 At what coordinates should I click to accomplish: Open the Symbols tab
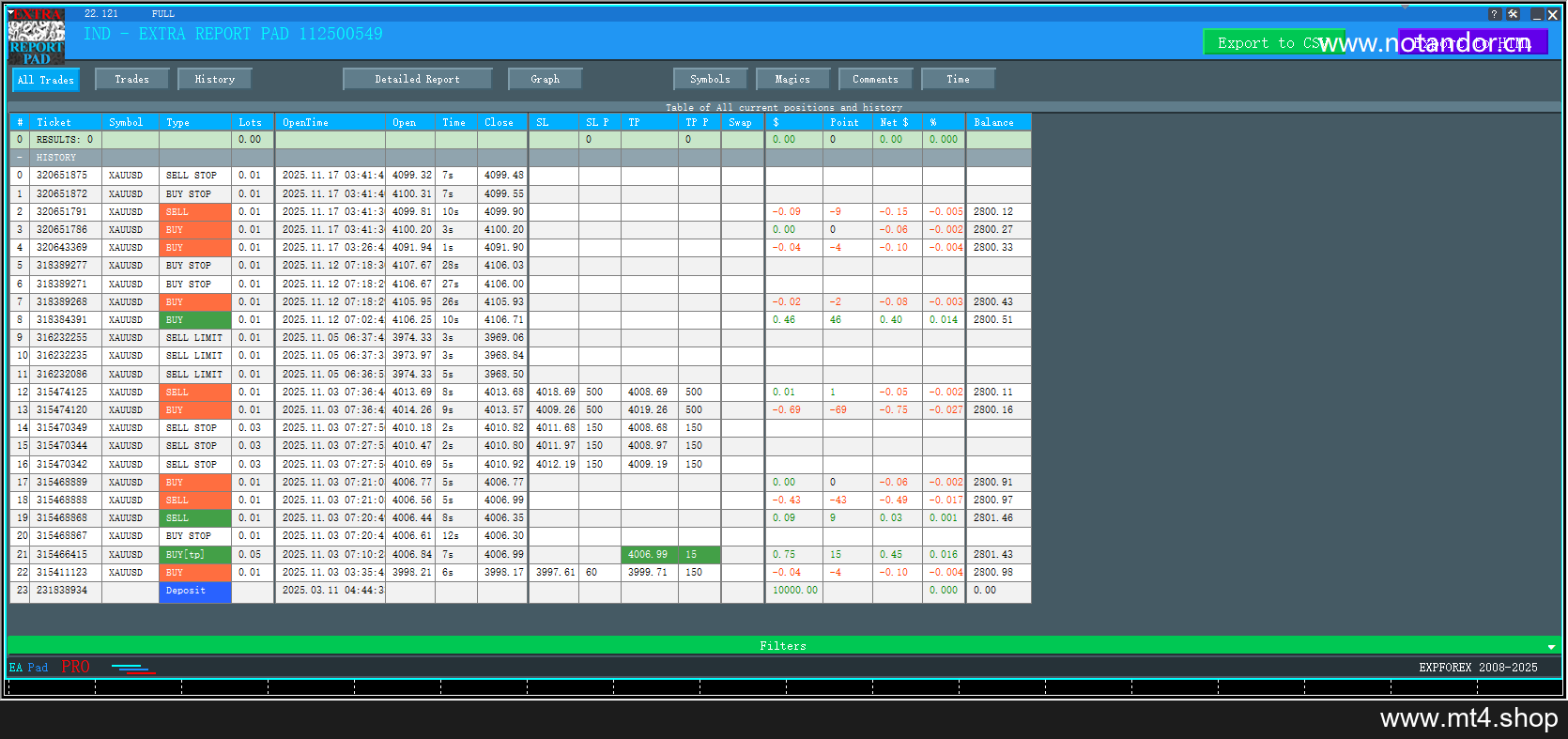710,79
